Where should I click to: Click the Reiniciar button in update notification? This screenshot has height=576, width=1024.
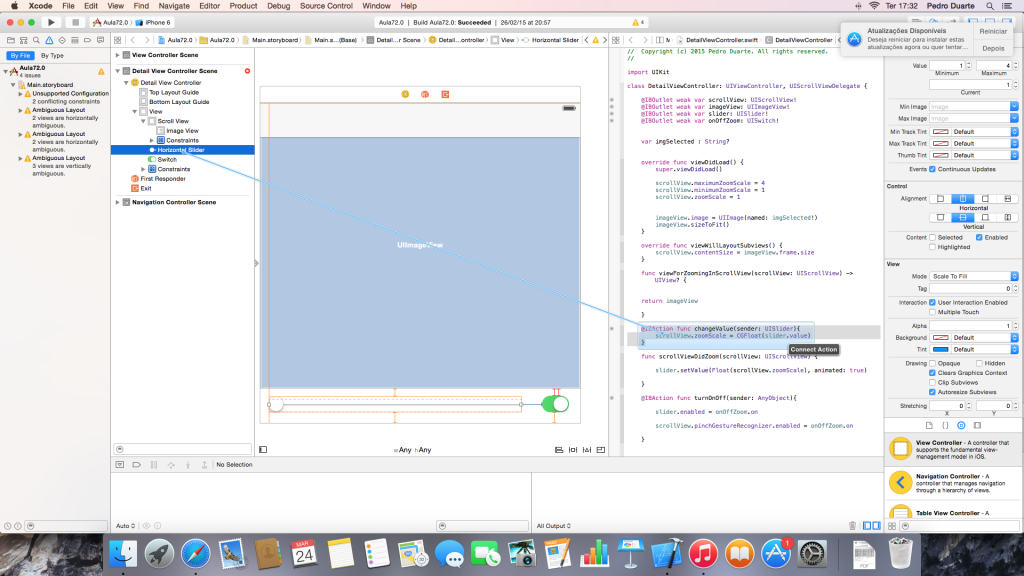pos(992,31)
